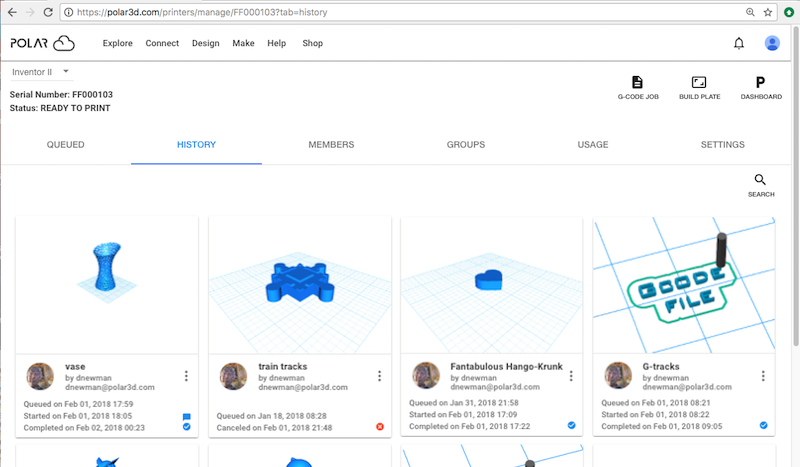
Task: Click the vase completed checkmark icon
Action: [x=187, y=427]
